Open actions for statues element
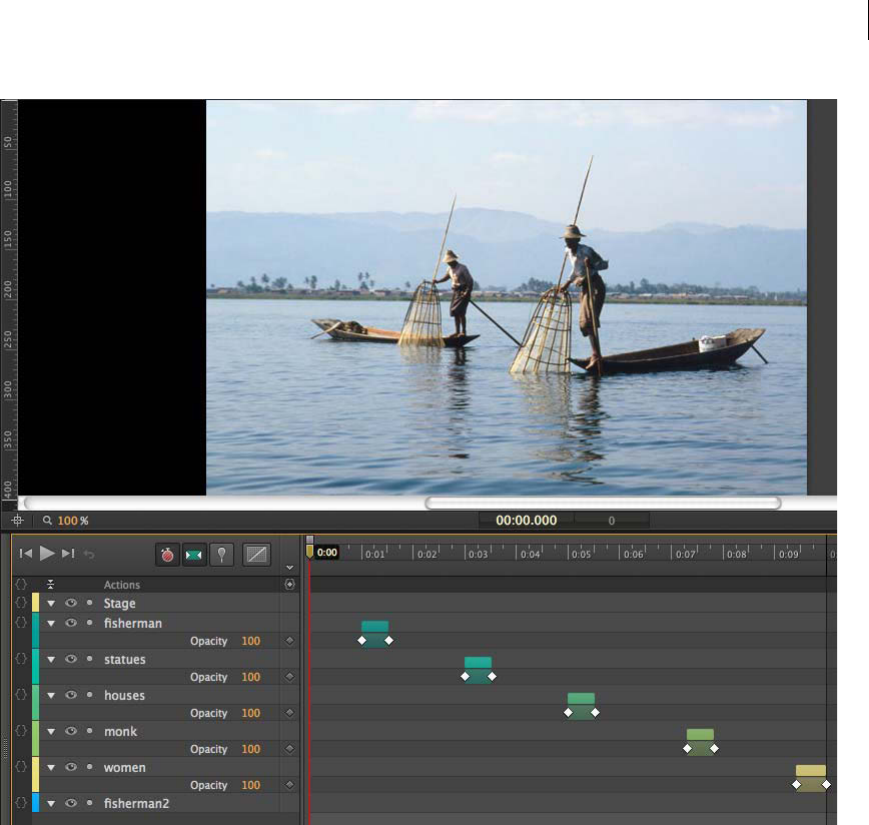The height and width of the screenshot is (825, 869). pos(21,659)
